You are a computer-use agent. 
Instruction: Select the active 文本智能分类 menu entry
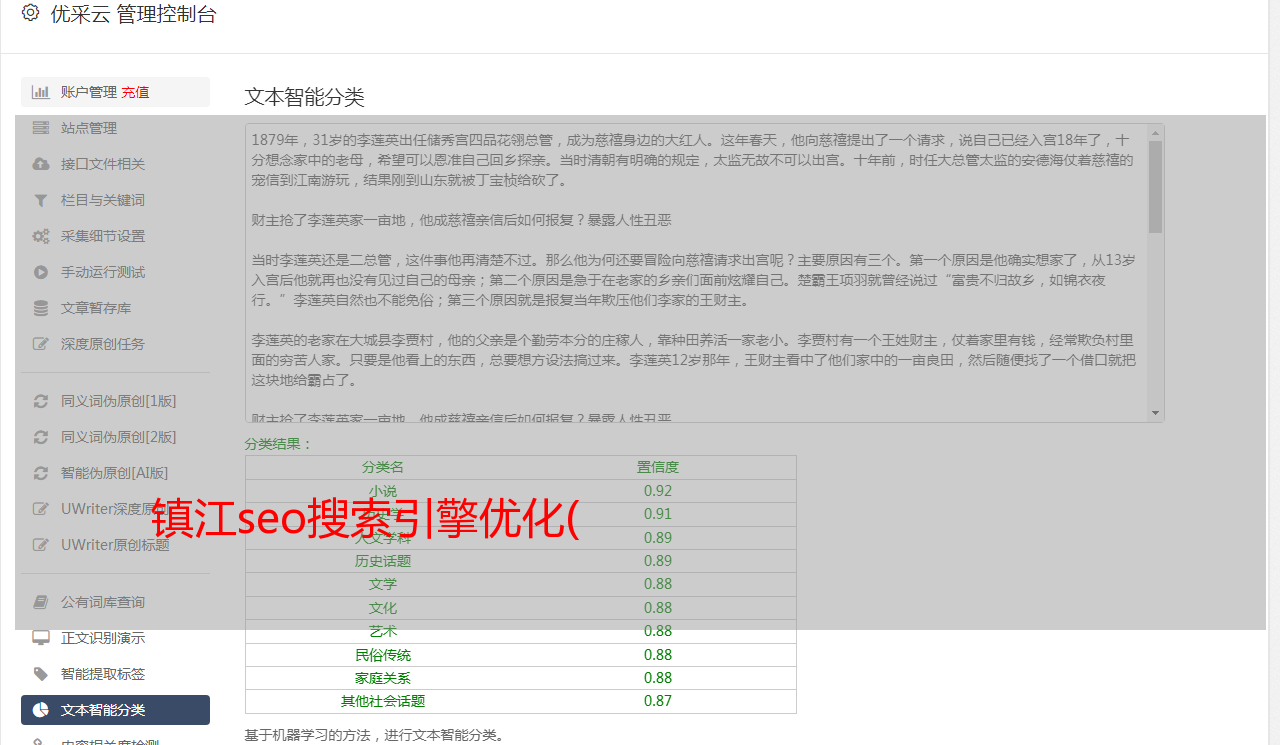point(115,710)
